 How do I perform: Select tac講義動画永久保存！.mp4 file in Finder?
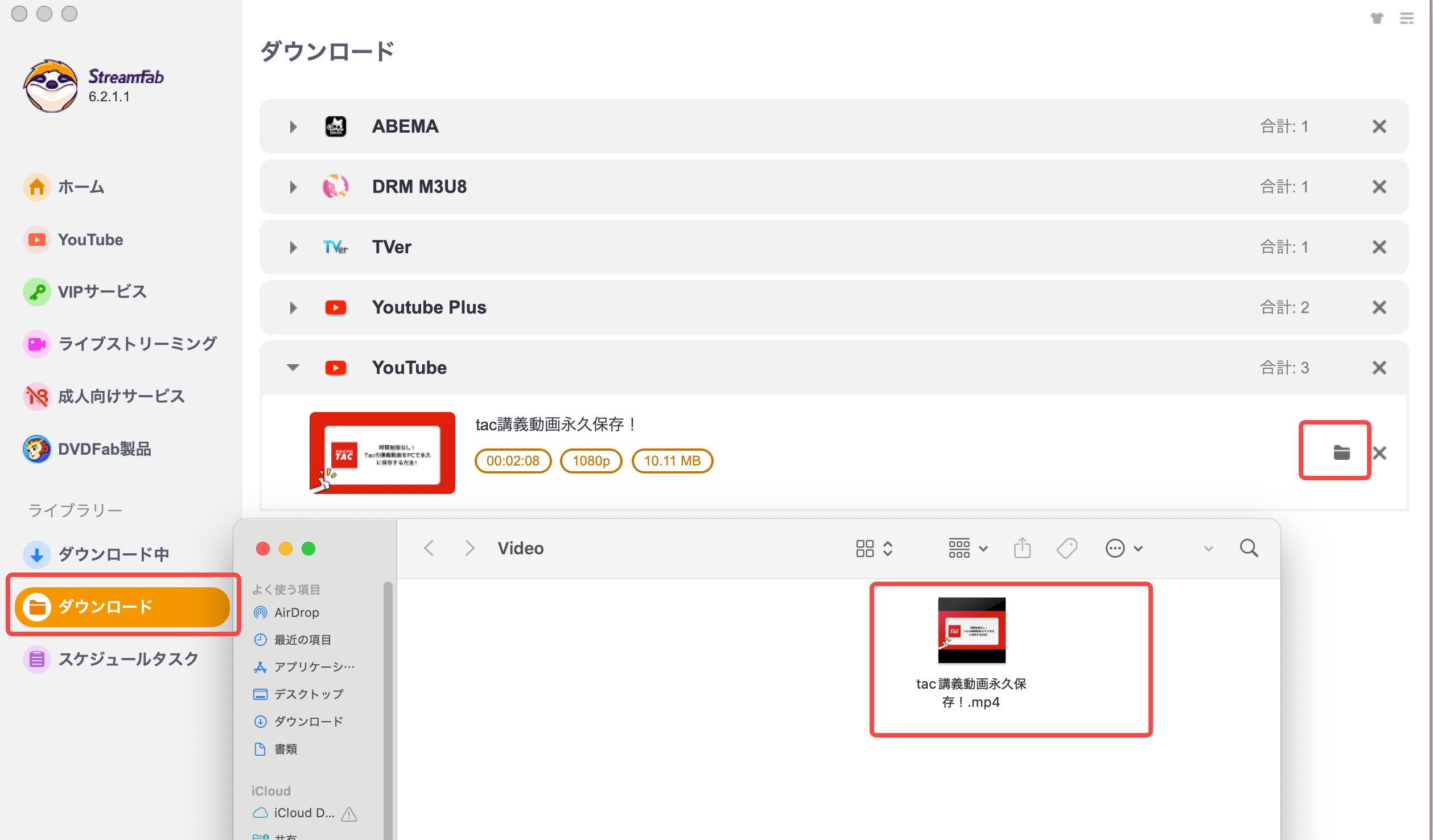971,653
